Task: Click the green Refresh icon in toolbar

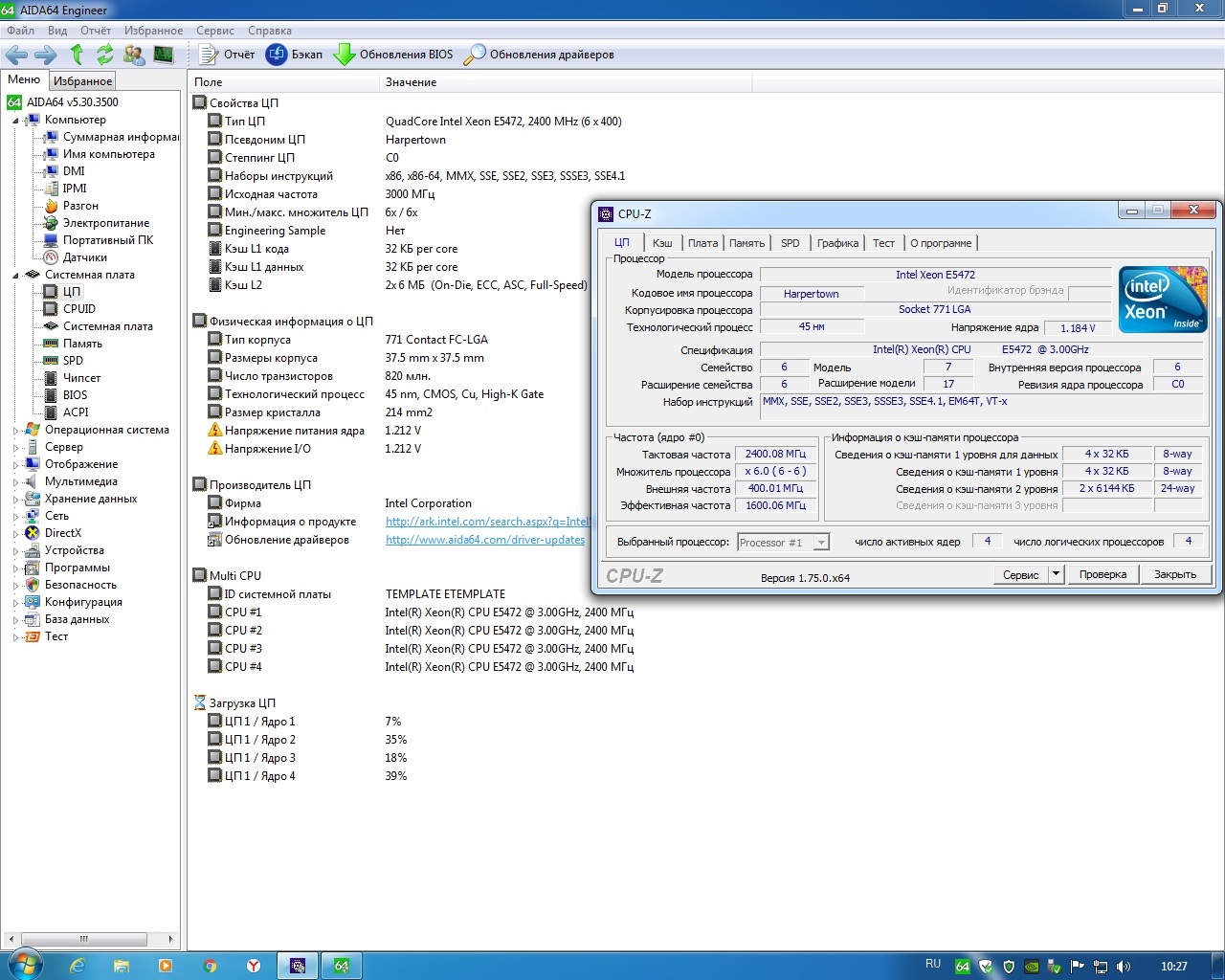Action: [x=105, y=55]
